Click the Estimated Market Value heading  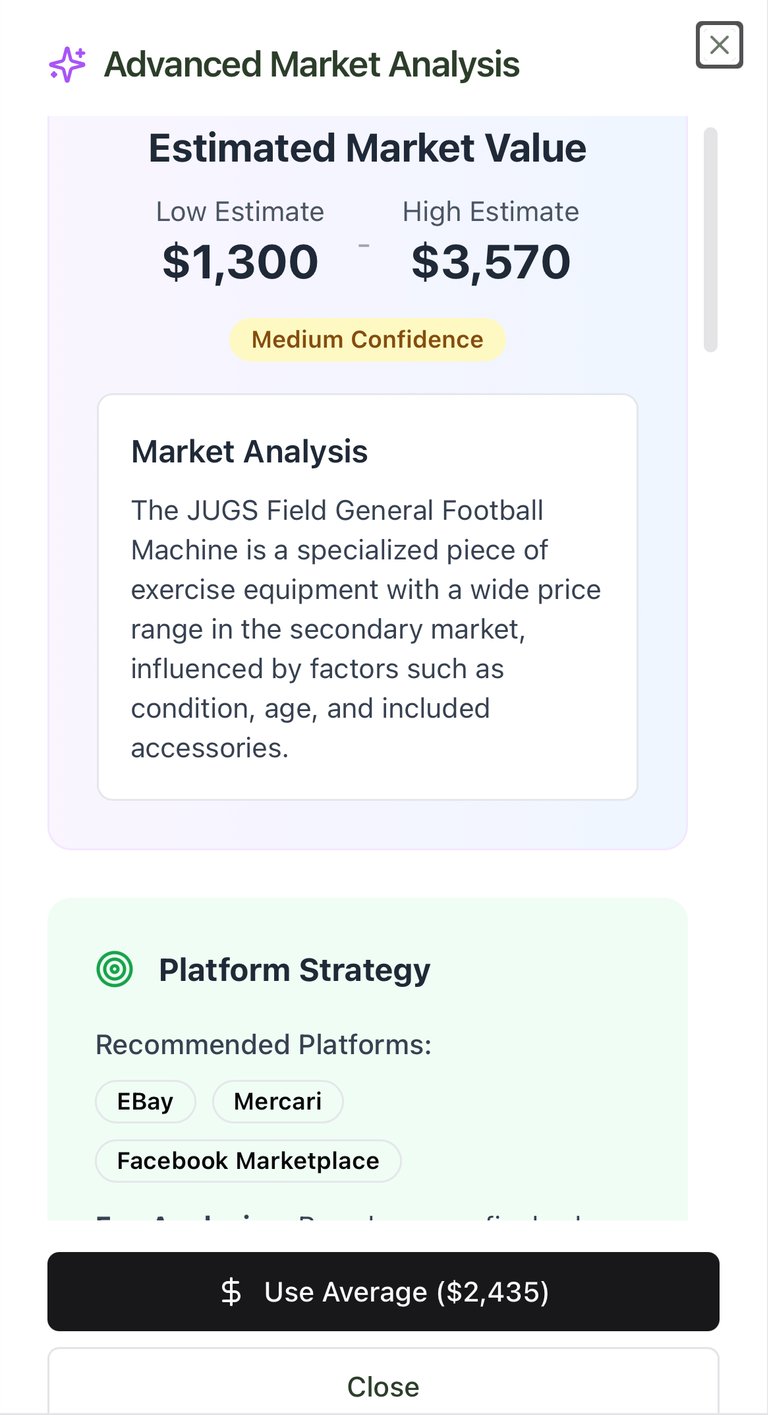(x=367, y=149)
